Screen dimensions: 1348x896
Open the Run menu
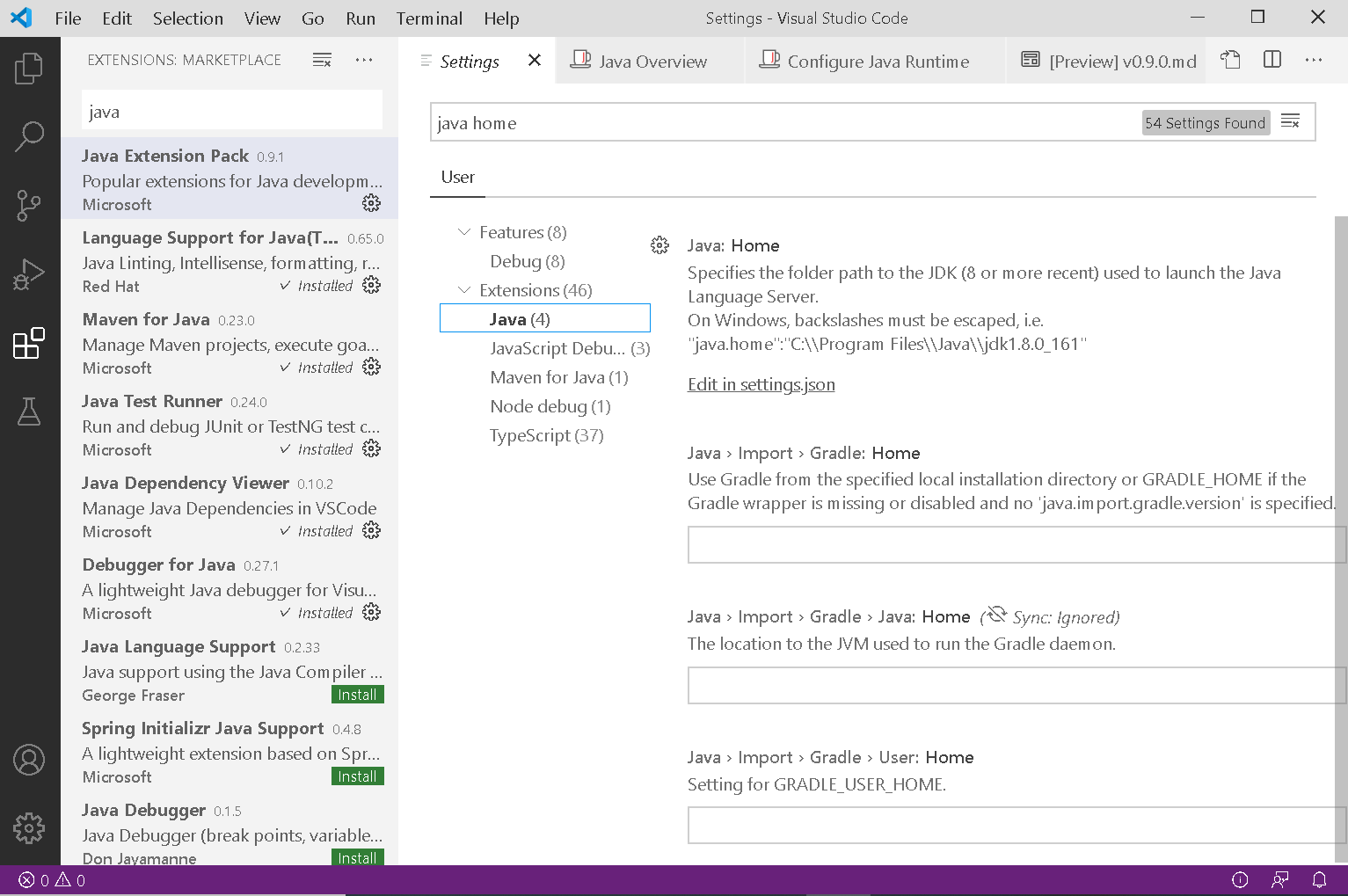pos(361,18)
